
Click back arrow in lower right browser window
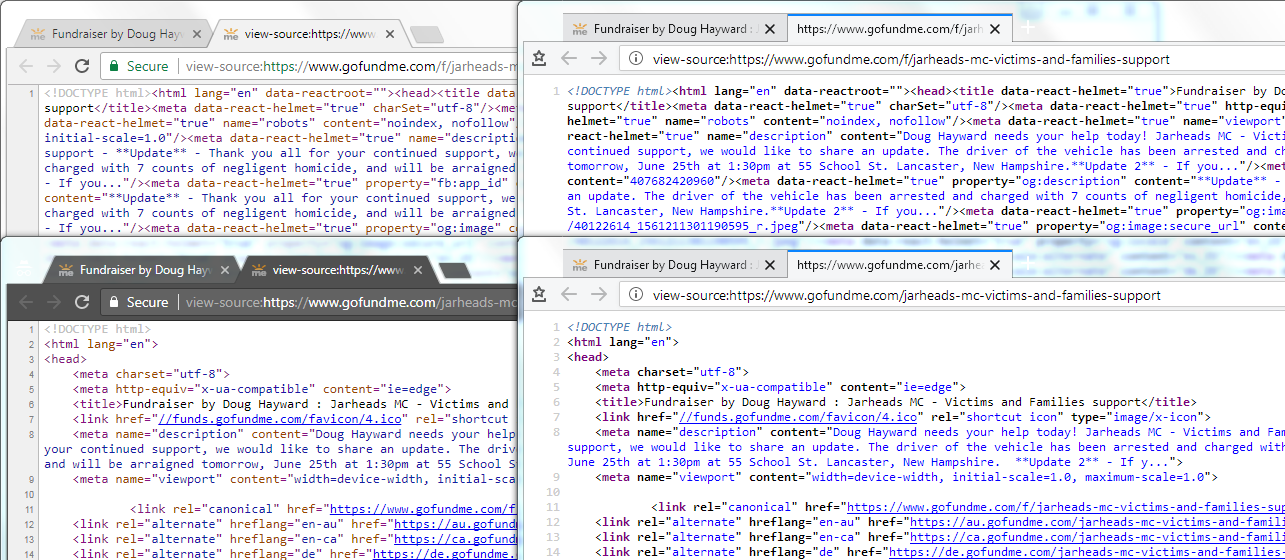tap(569, 294)
